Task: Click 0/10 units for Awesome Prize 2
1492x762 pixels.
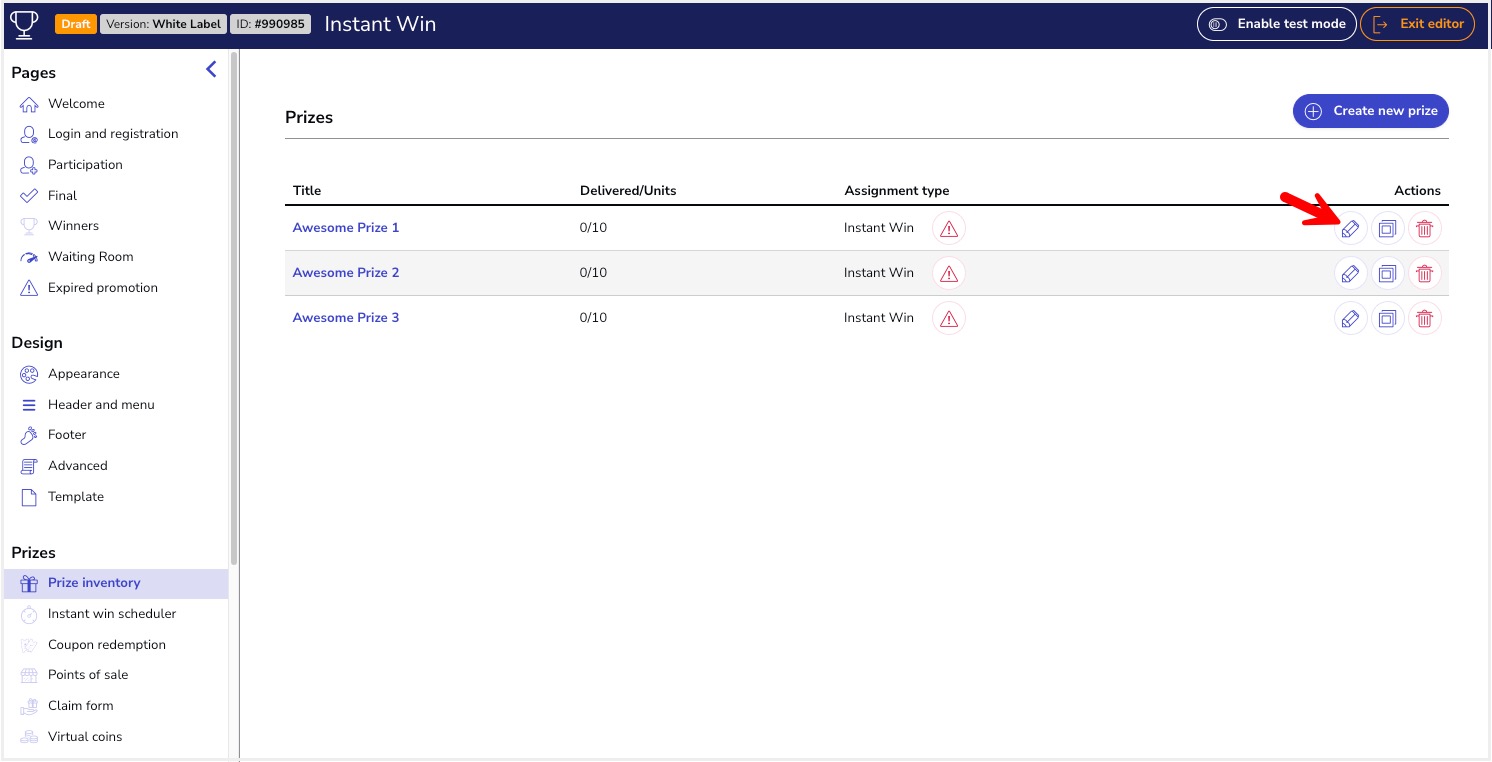Action: coord(593,273)
